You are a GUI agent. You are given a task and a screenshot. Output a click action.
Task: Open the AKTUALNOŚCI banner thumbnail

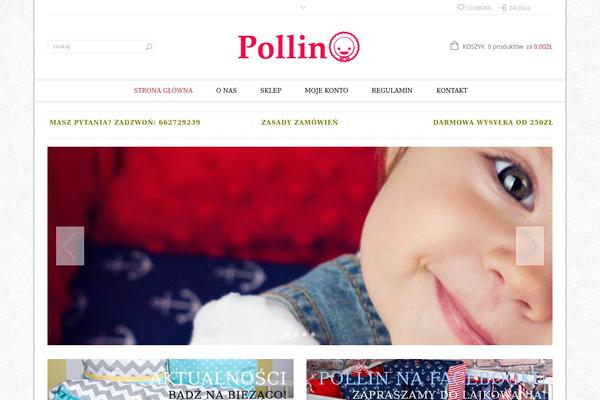pos(170,379)
